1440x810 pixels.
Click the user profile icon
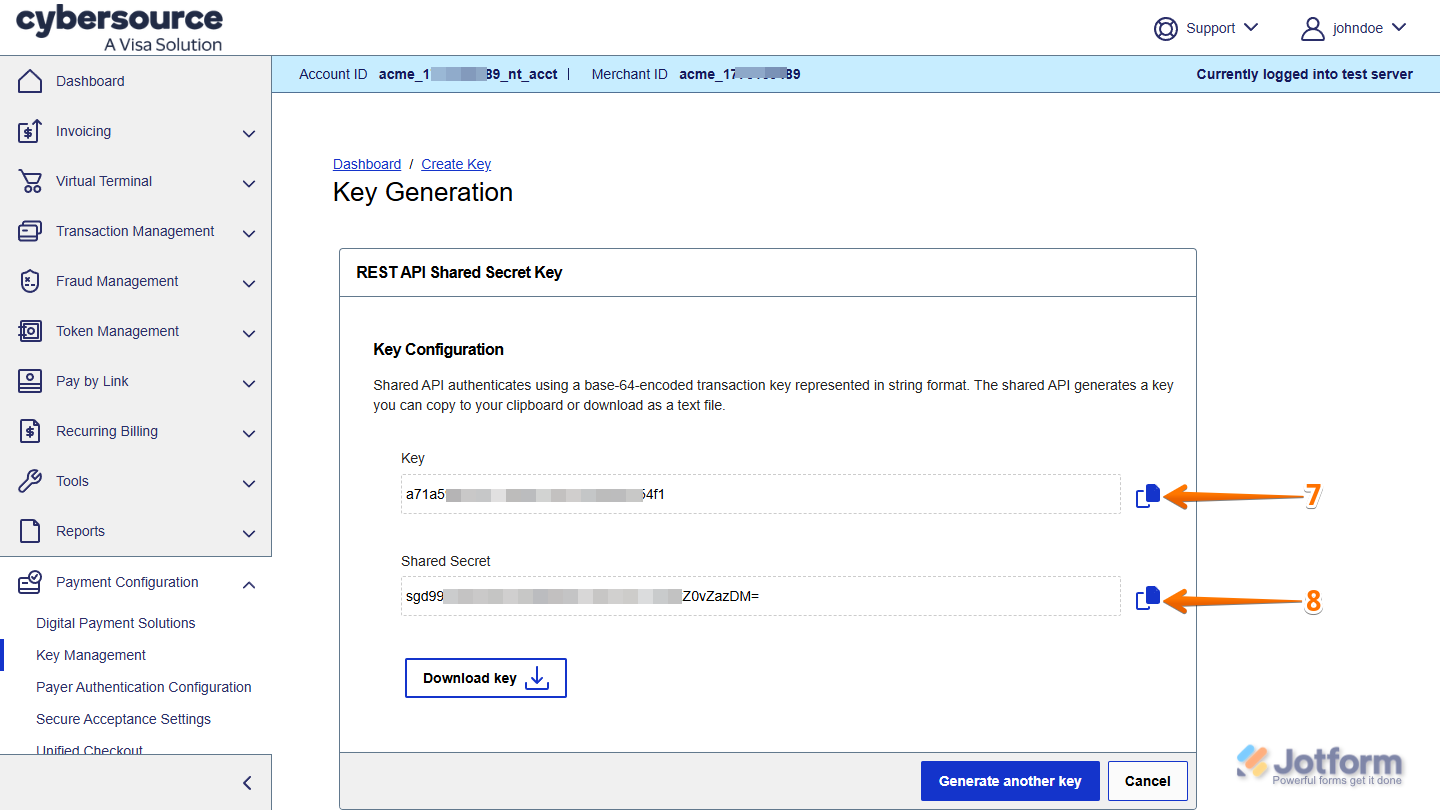click(x=1312, y=28)
